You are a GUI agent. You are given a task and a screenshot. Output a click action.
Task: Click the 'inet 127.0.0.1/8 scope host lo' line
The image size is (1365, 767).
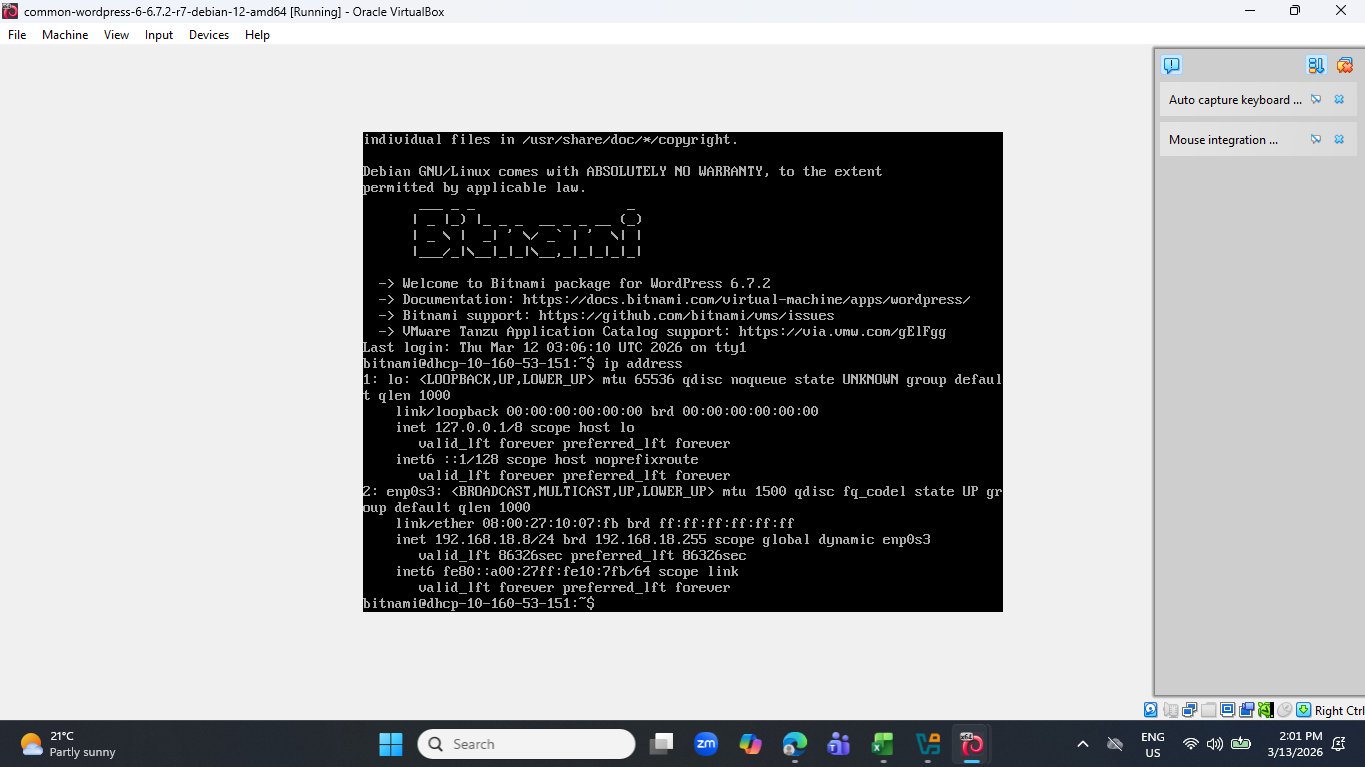515,428
